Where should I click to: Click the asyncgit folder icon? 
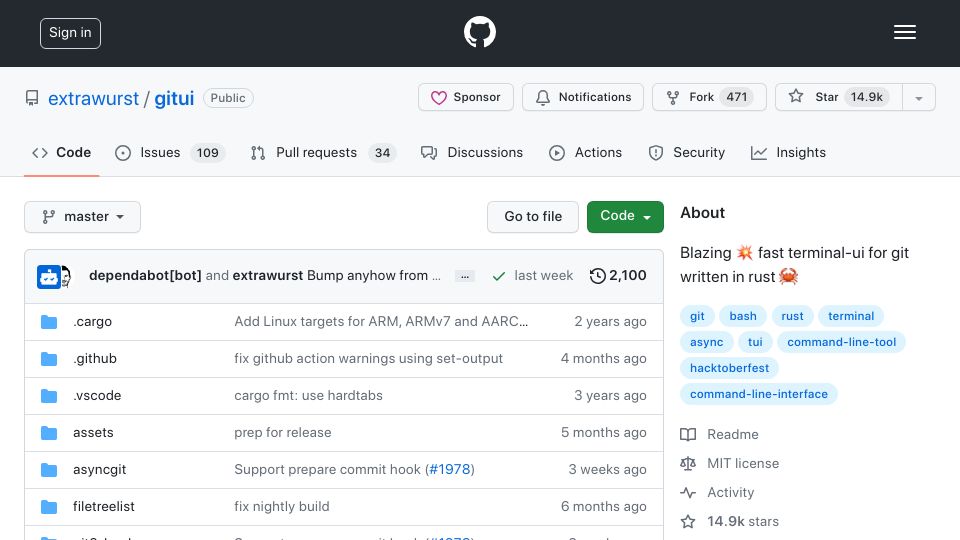coord(49,470)
